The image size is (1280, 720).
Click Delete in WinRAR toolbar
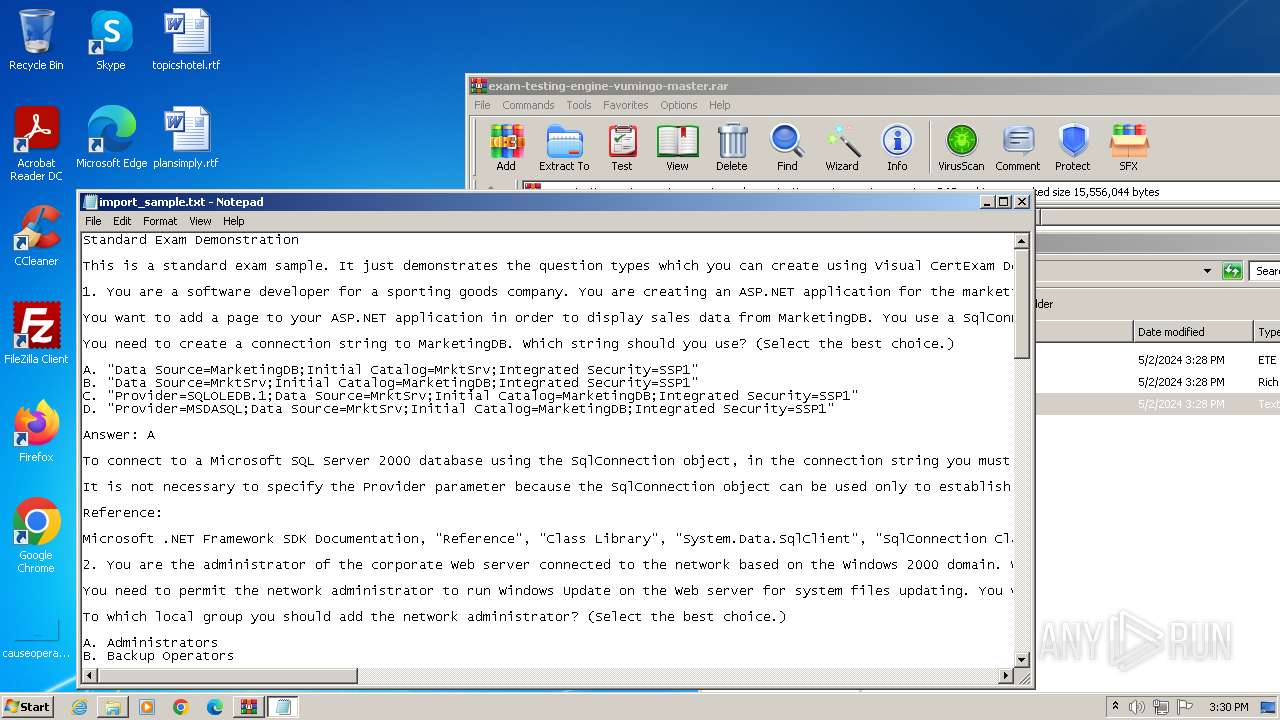click(731, 148)
